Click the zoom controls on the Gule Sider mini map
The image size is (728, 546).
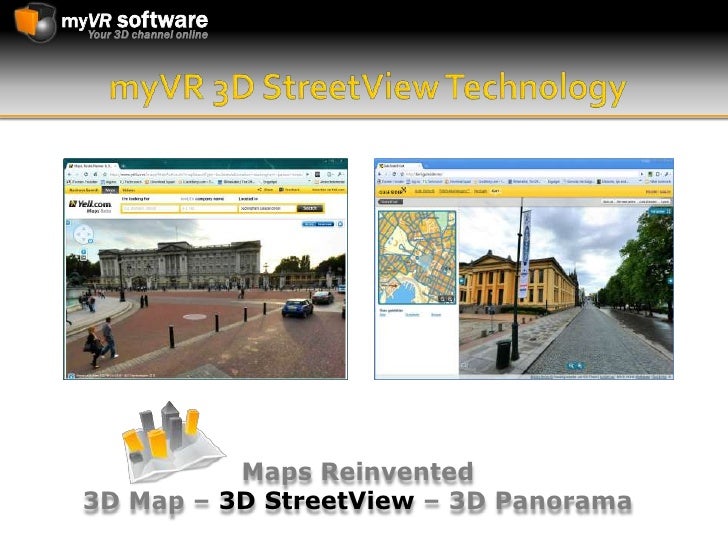(446, 299)
